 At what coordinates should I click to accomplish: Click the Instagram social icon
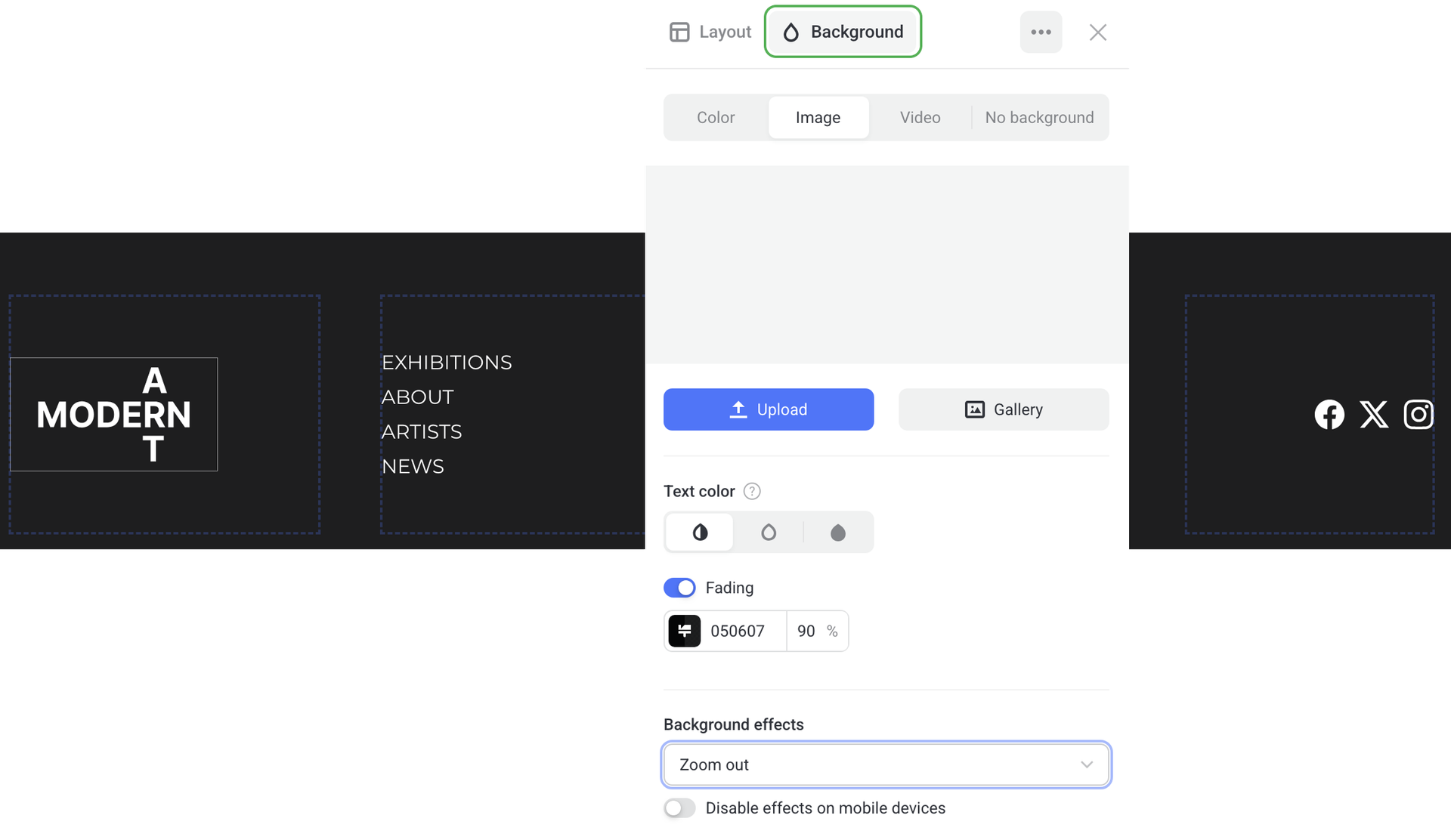pyautogui.click(x=1419, y=414)
